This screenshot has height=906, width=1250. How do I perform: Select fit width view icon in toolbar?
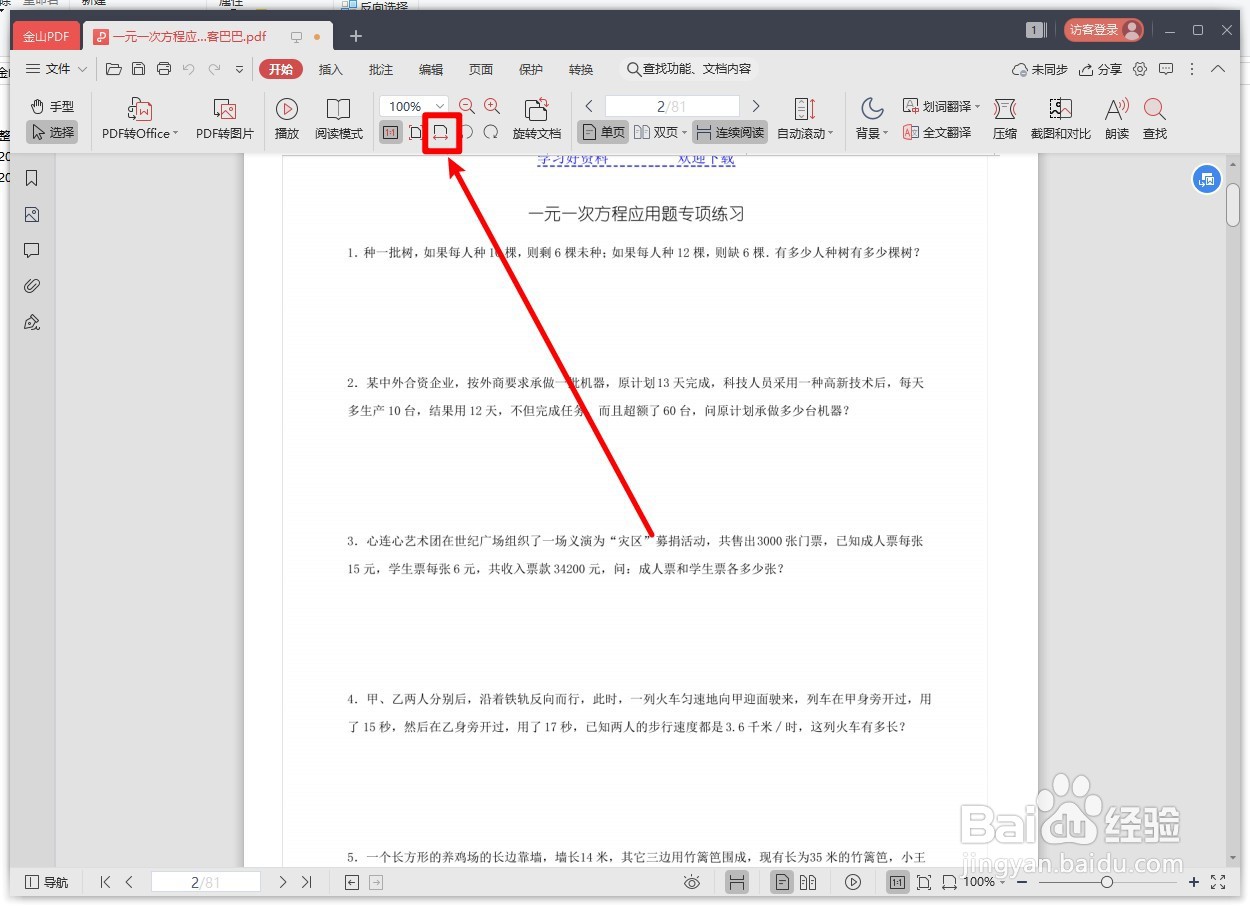point(441,132)
